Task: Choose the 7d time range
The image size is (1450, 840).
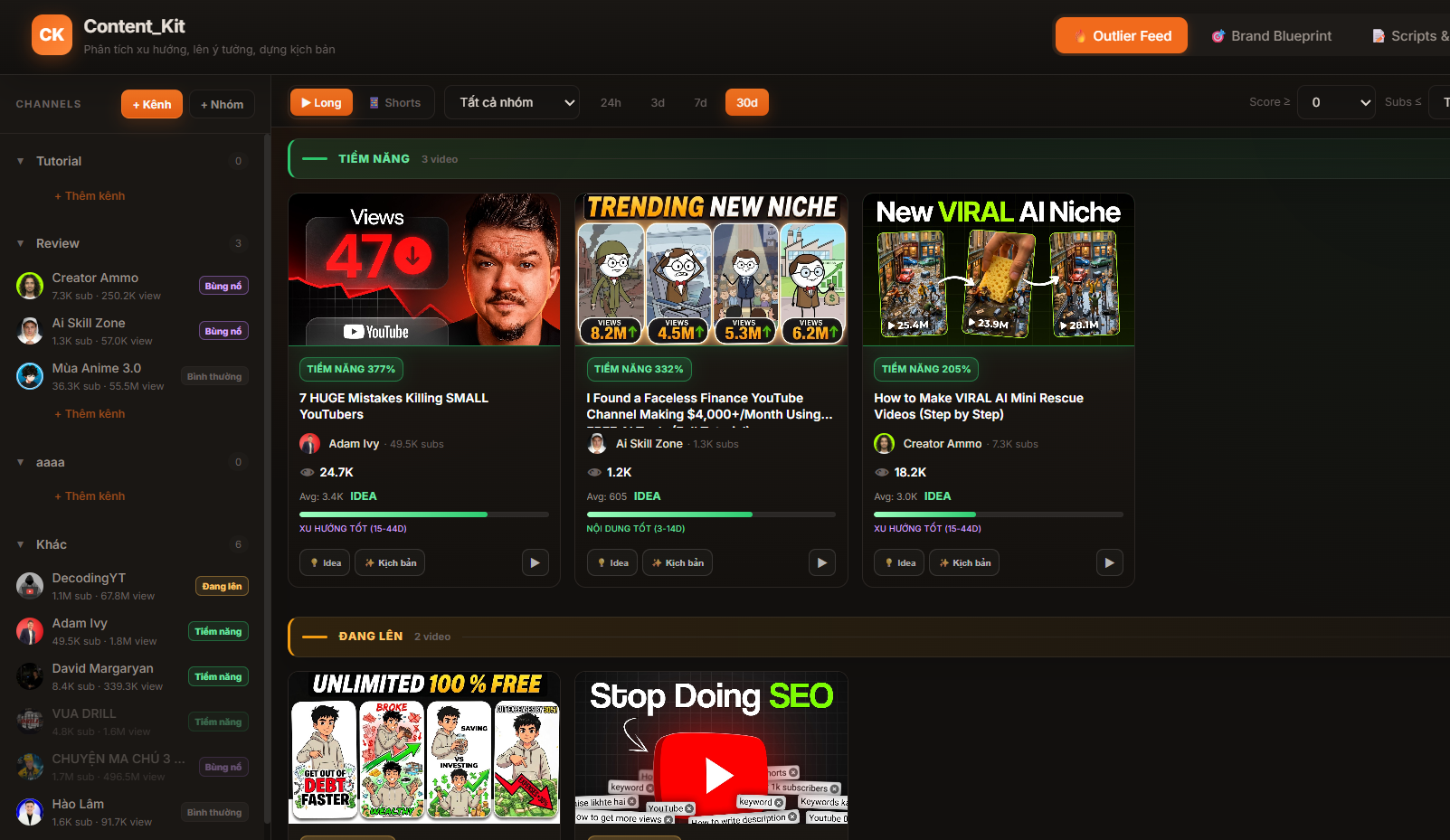Action: point(700,103)
